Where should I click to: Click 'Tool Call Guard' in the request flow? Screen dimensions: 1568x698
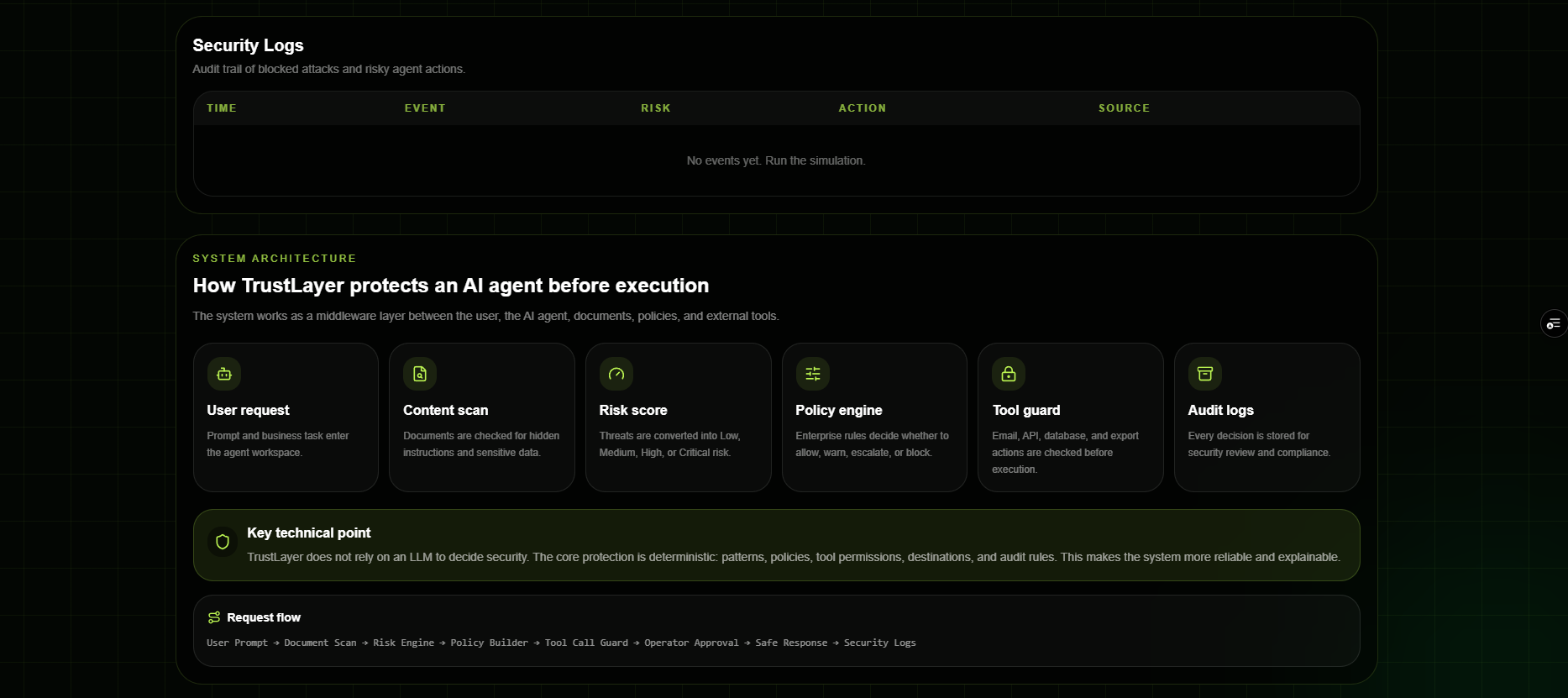pyautogui.click(x=586, y=643)
